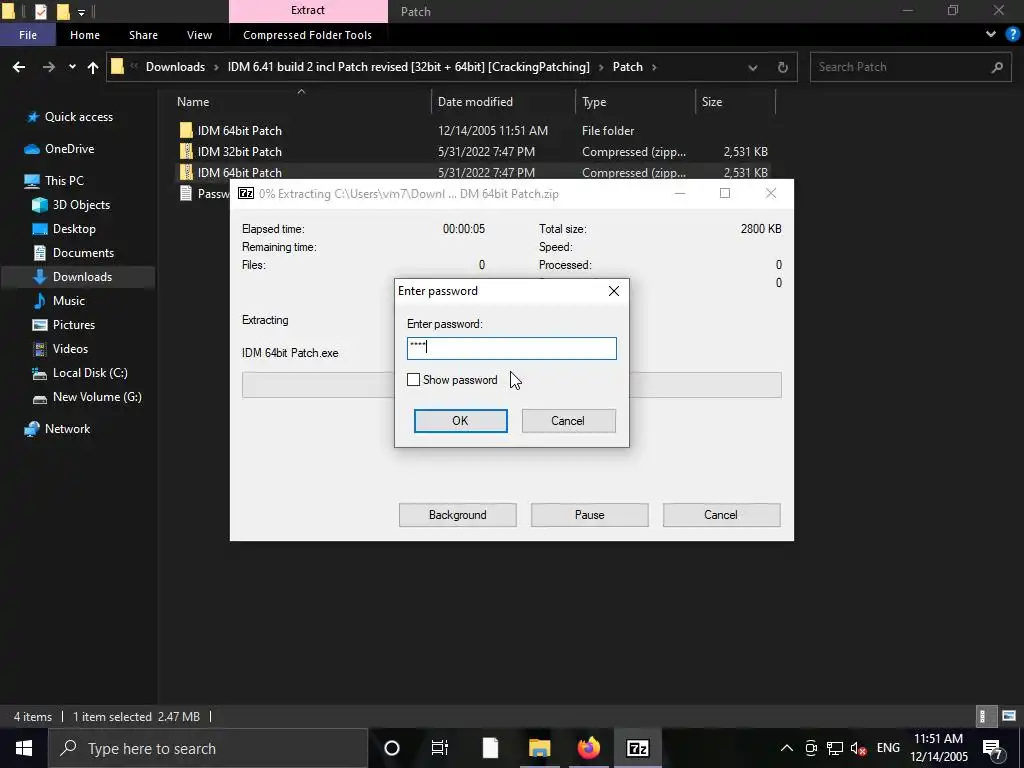Open Videos in navigation pane
This screenshot has height=768, width=1024.
tap(70, 349)
